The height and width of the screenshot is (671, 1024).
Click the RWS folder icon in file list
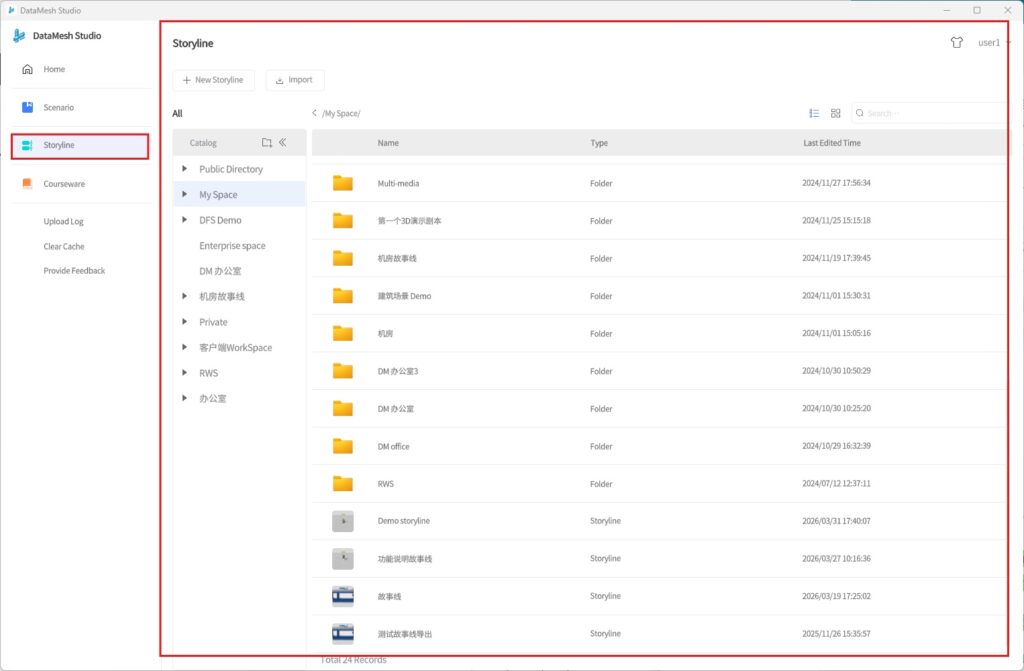[343, 484]
